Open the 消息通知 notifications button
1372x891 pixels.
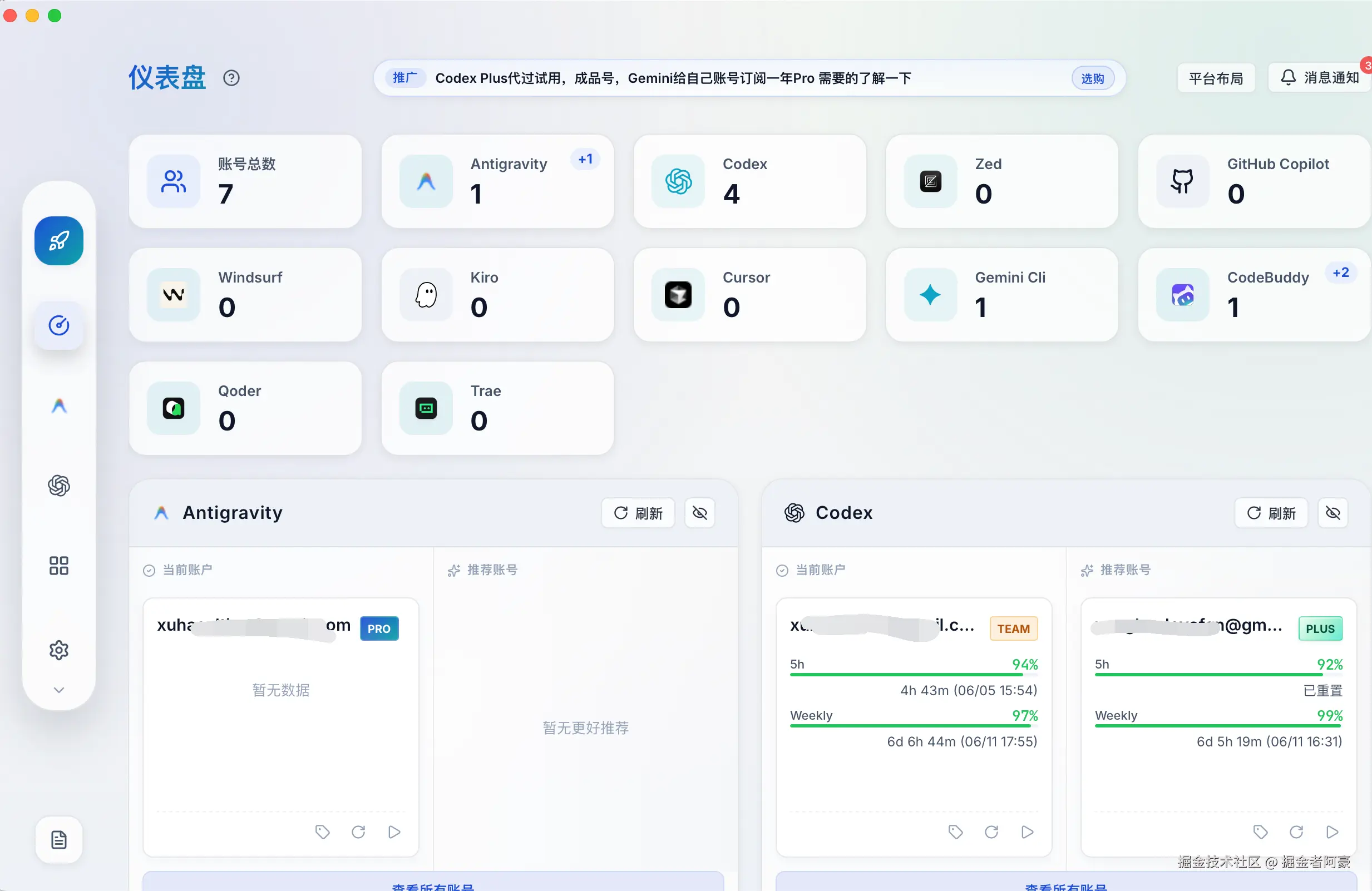[1320, 78]
